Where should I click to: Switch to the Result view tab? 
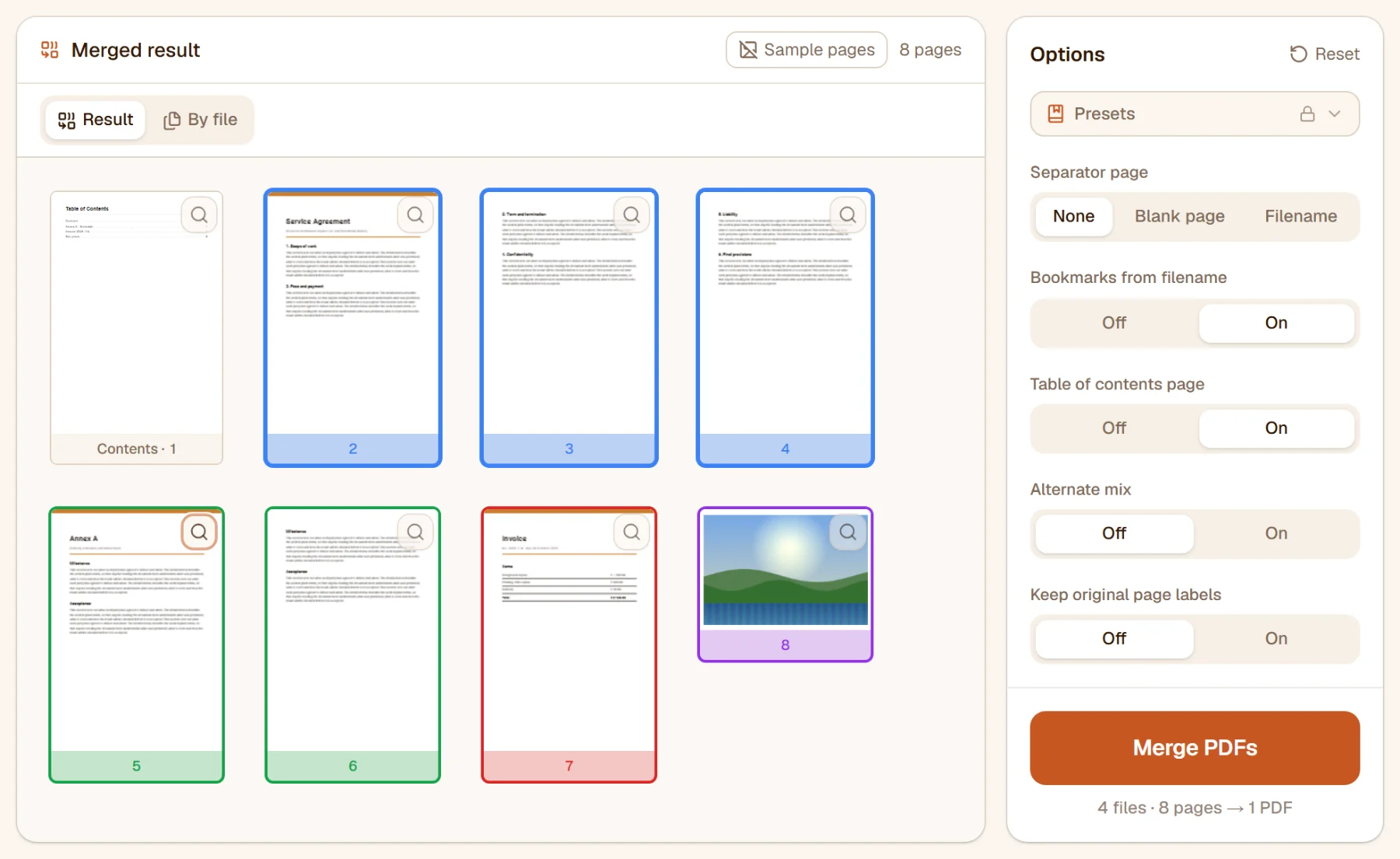(x=96, y=120)
